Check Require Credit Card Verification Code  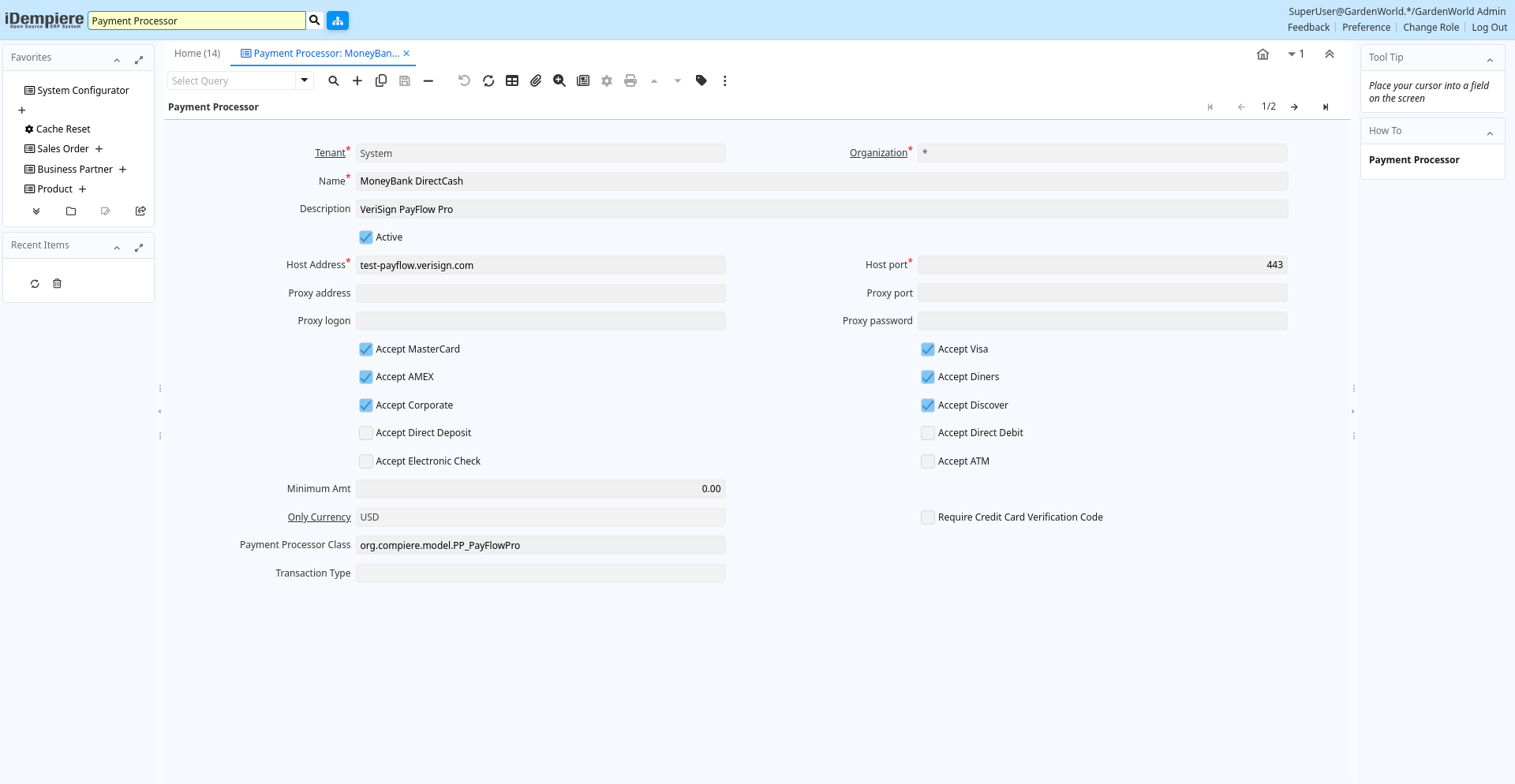pyautogui.click(x=928, y=517)
